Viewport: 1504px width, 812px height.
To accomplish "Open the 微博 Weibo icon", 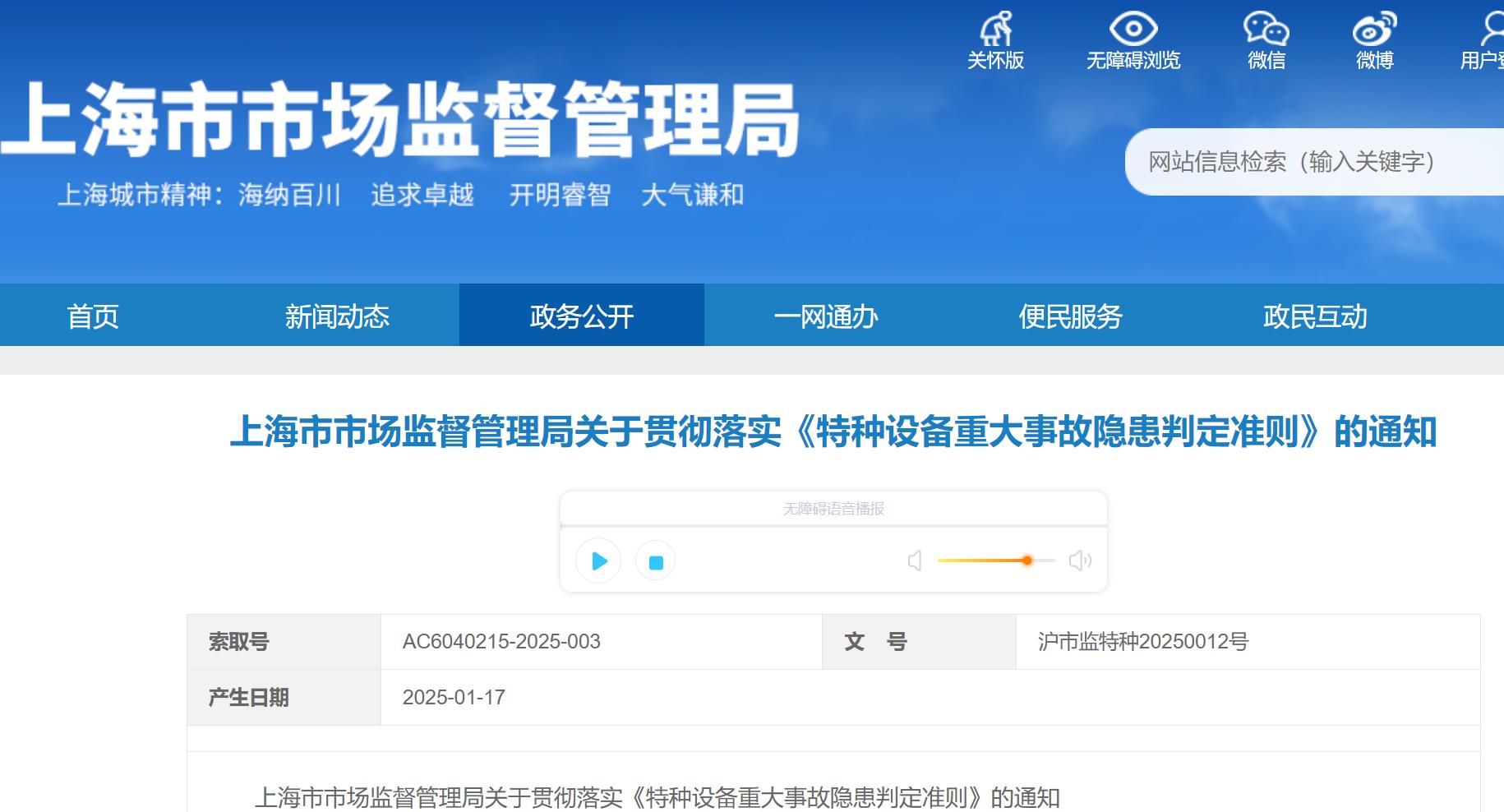I will tap(1374, 29).
